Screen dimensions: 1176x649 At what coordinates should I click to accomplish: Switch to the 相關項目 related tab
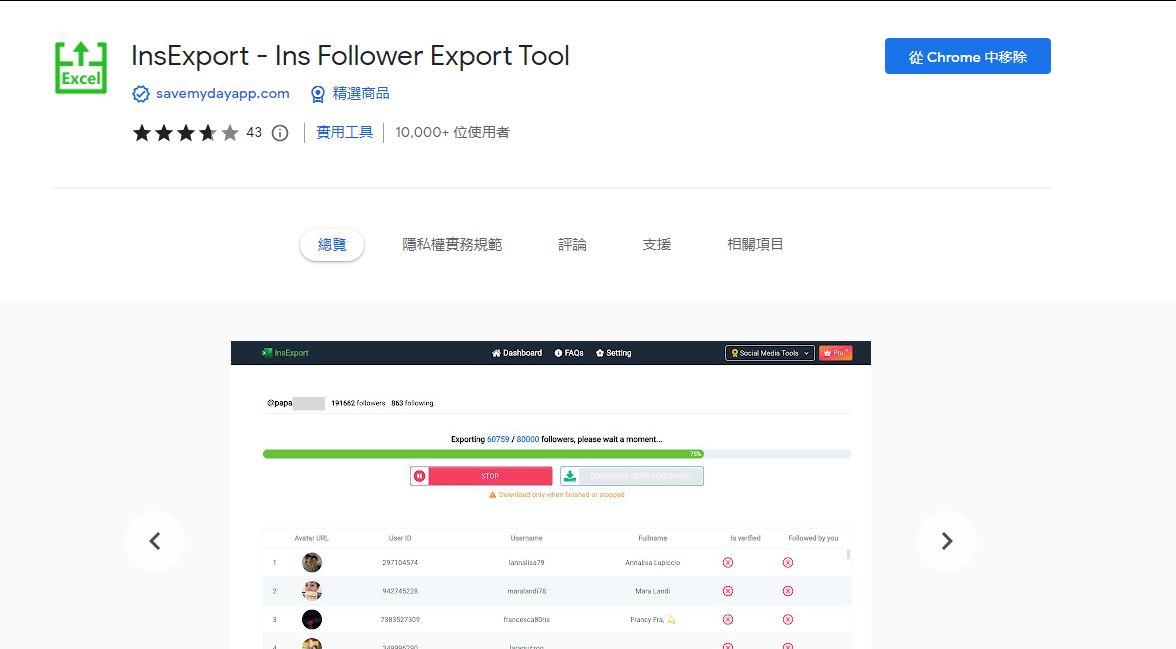tap(755, 245)
